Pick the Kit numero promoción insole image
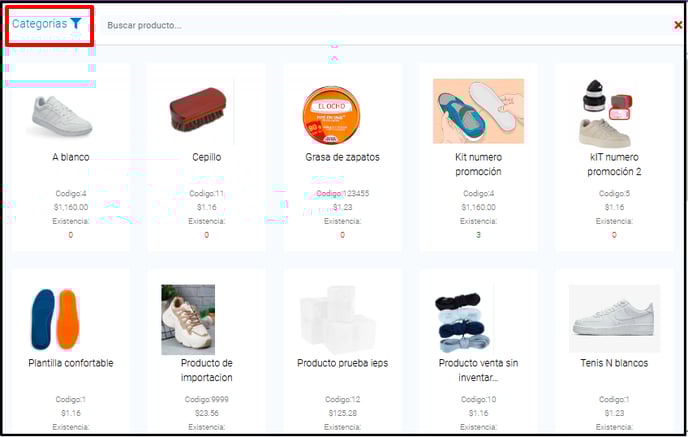Image resolution: width=688 pixels, height=437 pixels. pos(478,111)
